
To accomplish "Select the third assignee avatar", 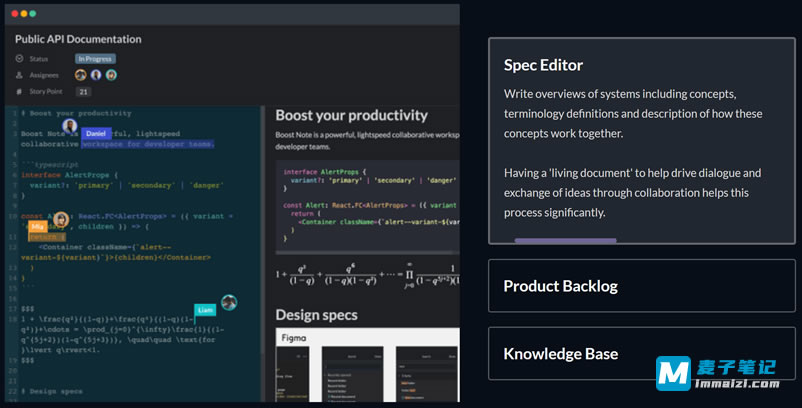I will click(x=112, y=75).
